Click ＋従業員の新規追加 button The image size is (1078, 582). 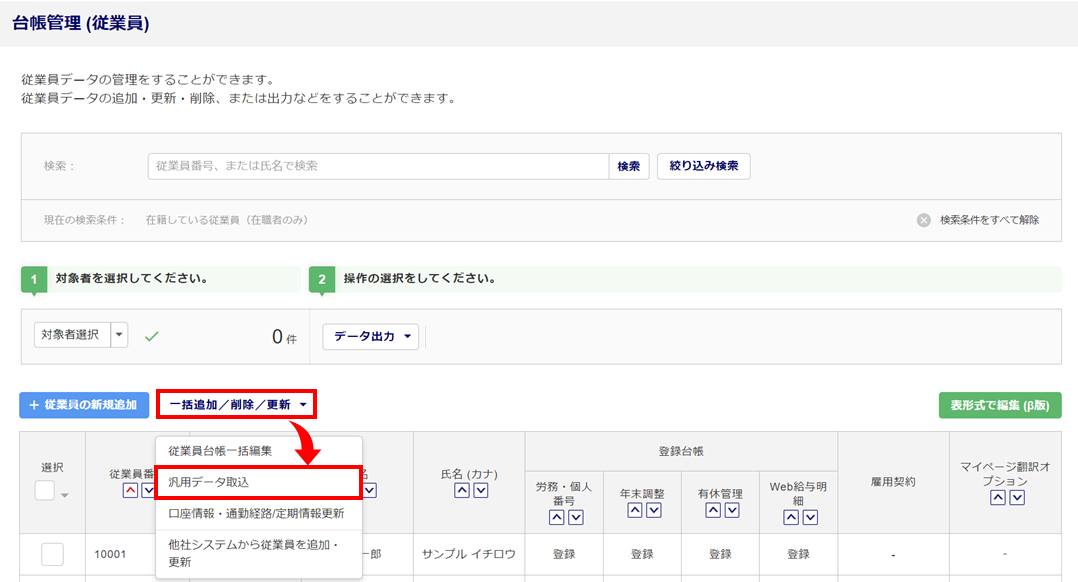pyautogui.click(x=84, y=405)
